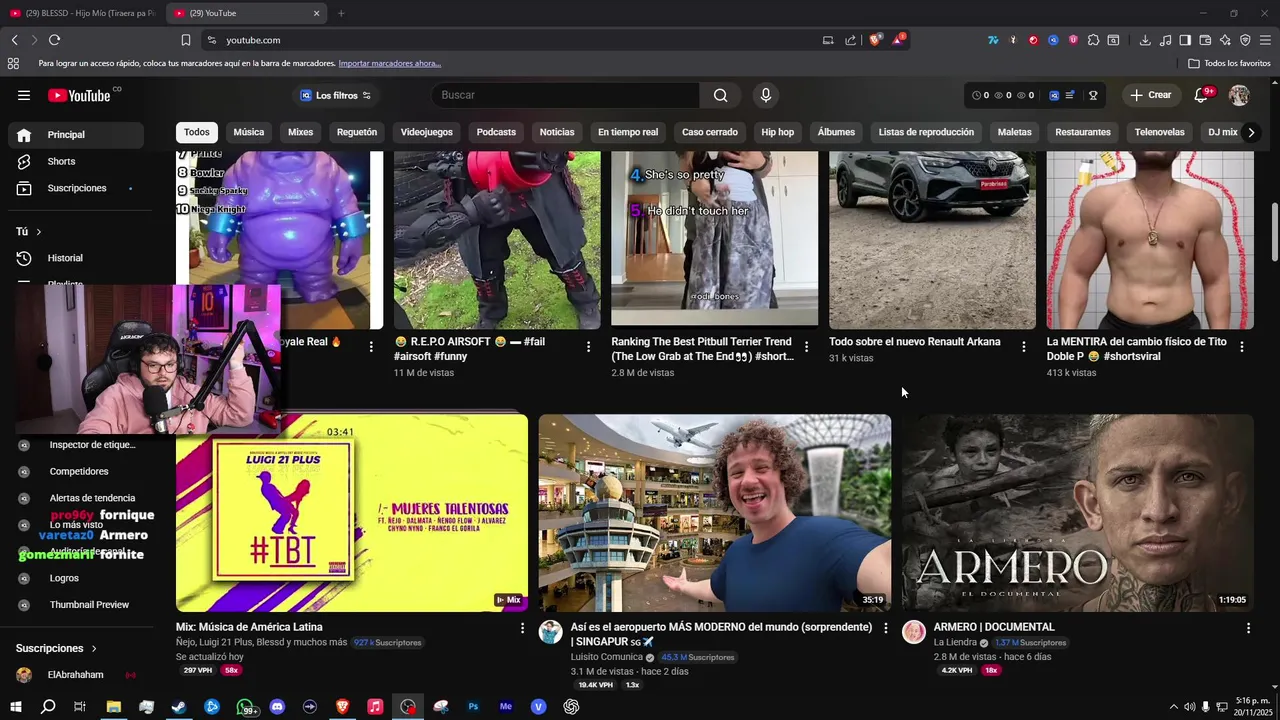Image resolution: width=1280 pixels, height=720 pixels.
Task: Click the Crear button
Action: click(x=1150, y=95)
